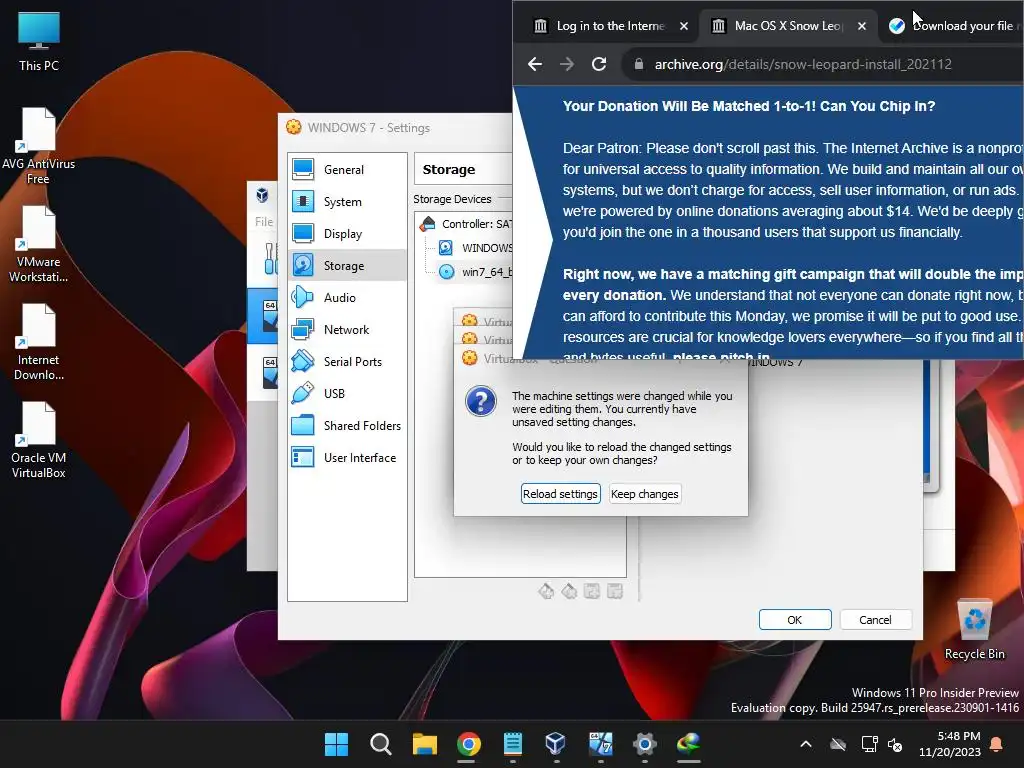Click add attachment icon below storage tree
Image resolution: width=1024 pixels, height=768 pixels.
(592, 591)
